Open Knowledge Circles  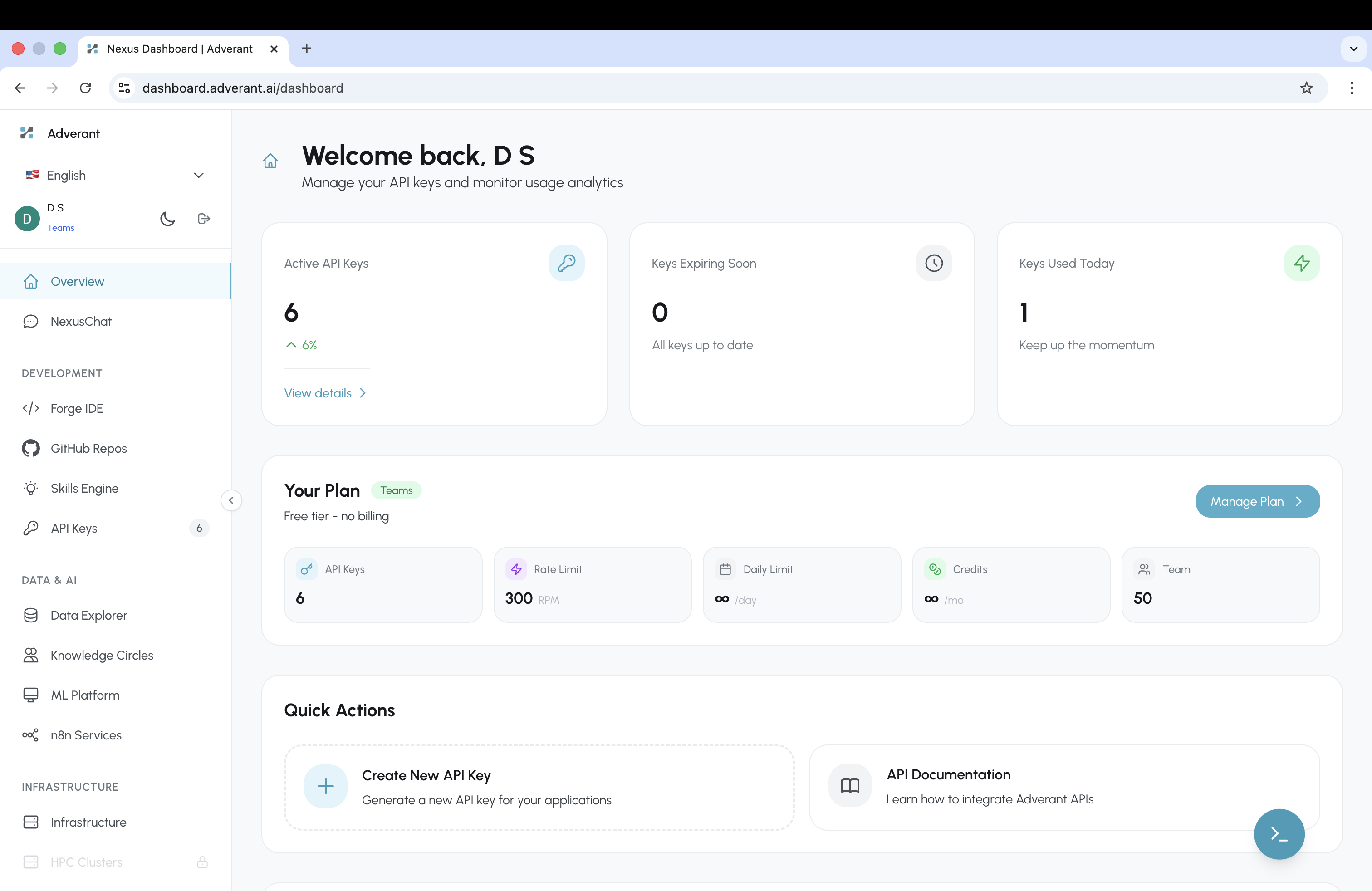[102, 655]
